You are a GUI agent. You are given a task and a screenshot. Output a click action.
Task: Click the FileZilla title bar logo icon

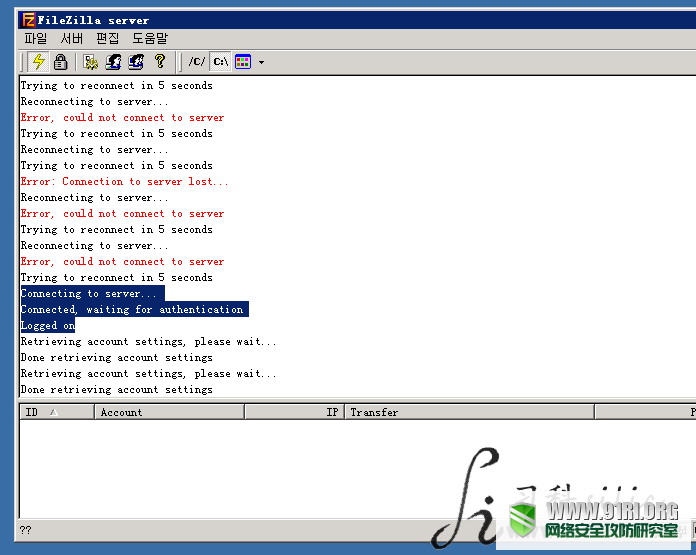coord(29,19)
